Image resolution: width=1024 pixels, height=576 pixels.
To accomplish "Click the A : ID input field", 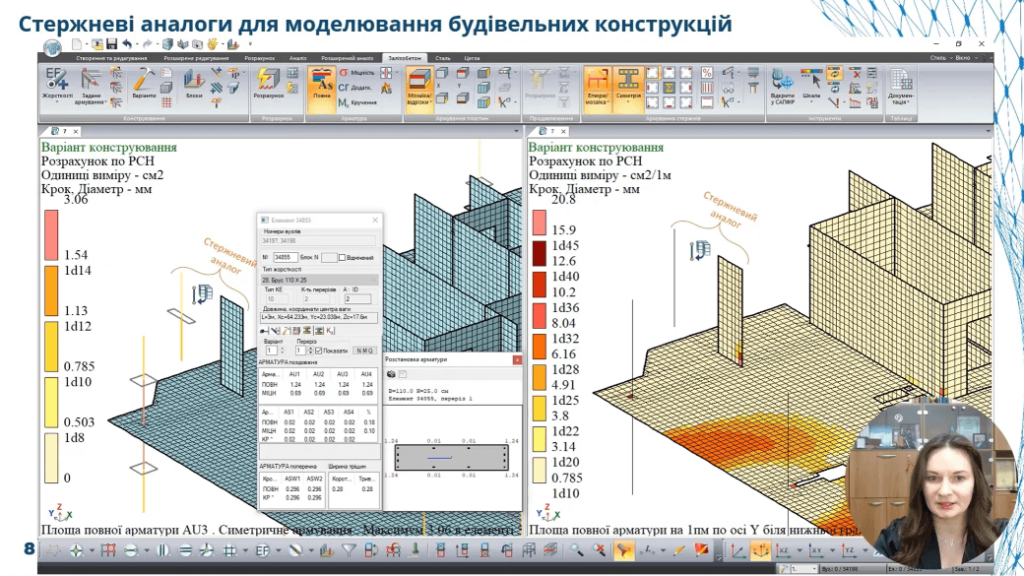I will 357,299.
